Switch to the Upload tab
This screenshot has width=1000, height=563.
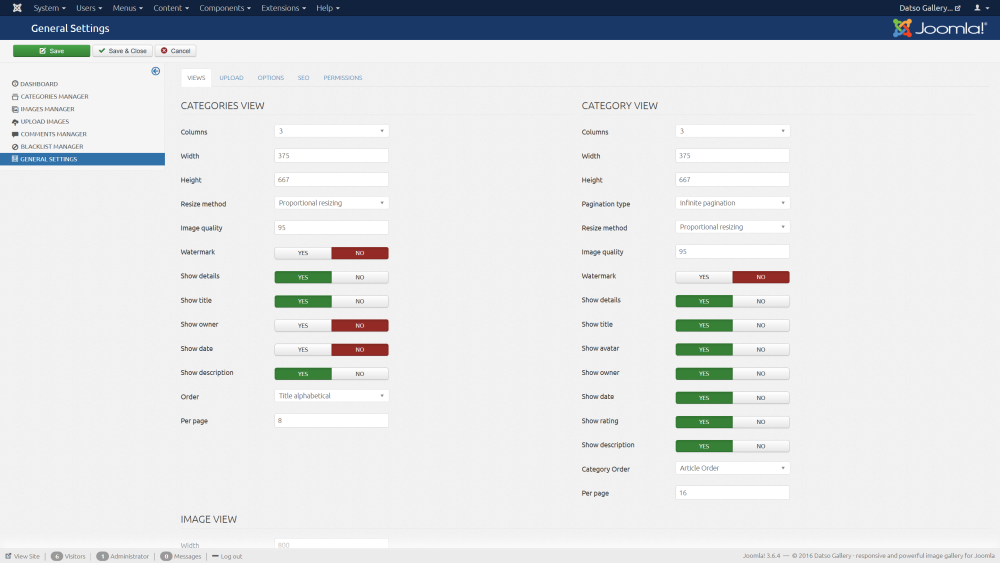(x=231, y=78)
